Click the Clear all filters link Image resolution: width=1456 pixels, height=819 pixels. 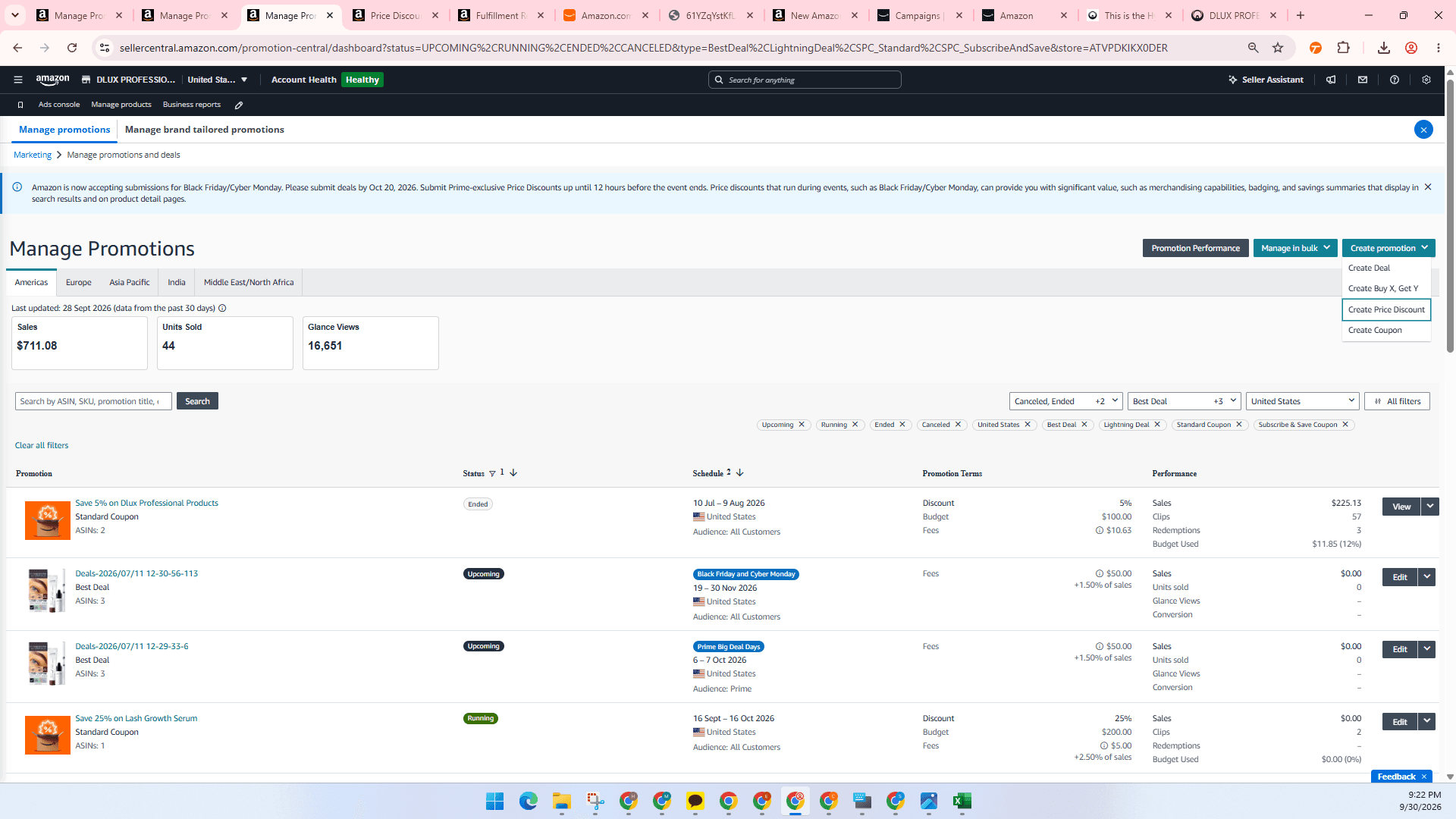click(x=42, y=446)
